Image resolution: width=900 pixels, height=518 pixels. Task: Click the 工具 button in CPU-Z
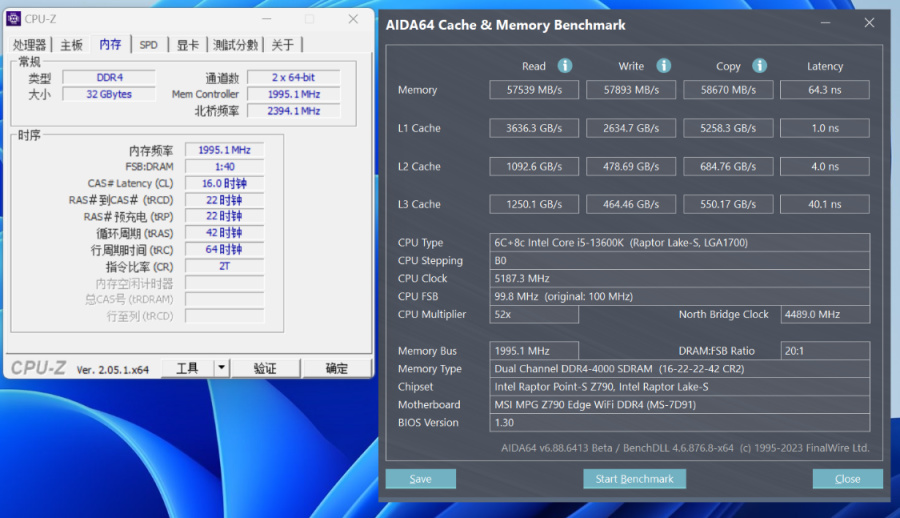pos(187,368)
